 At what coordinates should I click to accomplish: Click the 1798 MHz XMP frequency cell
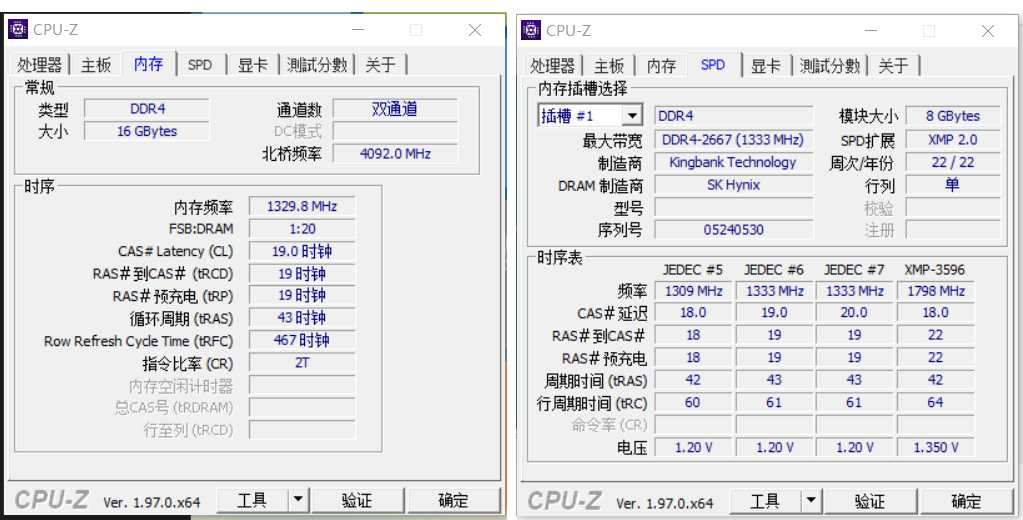point(936,291)
